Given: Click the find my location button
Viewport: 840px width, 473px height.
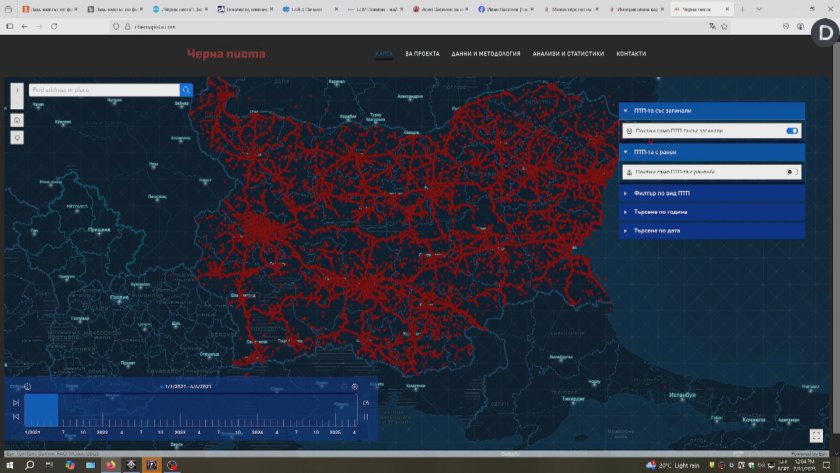Looking at the screenshot, I should click(x=17, y=137).
